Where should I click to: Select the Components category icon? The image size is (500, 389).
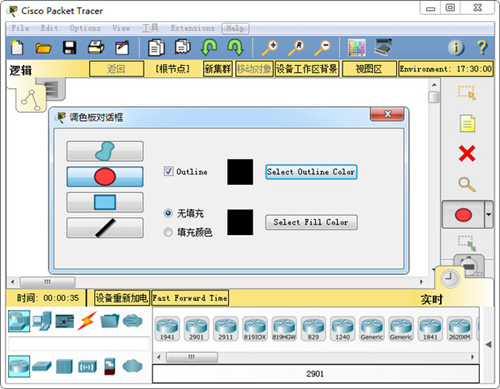(x=65, y=321)
